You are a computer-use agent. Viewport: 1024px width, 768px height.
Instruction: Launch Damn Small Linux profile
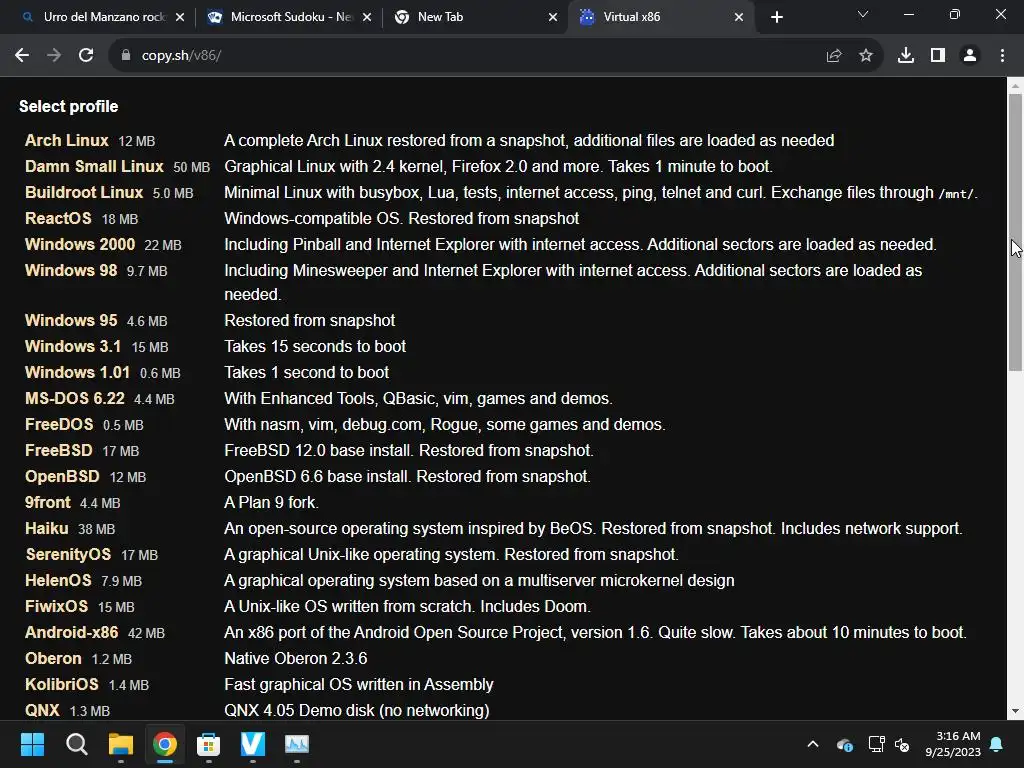[94, 167]
